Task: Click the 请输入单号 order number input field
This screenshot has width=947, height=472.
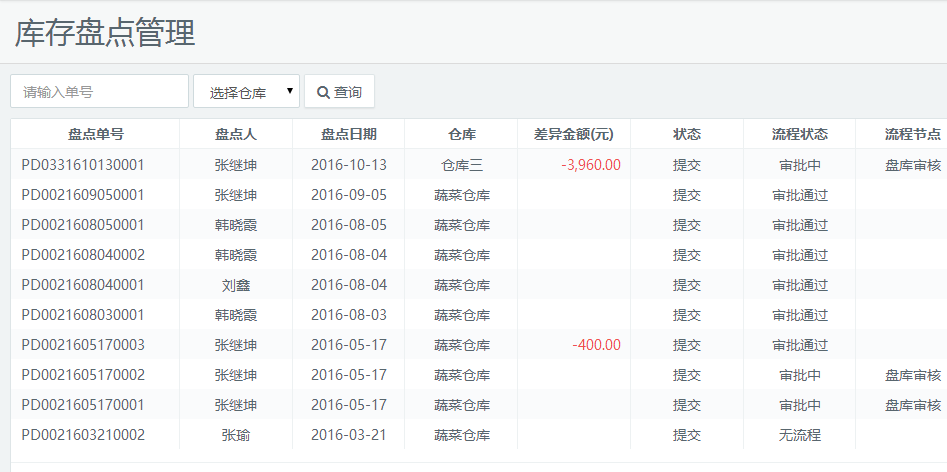Action: tap(99, 91)
